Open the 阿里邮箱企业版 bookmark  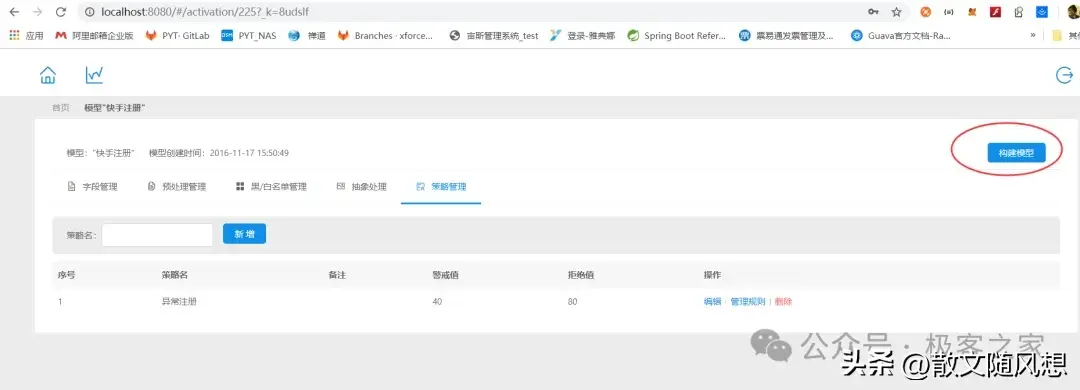[x=94, y=36]
